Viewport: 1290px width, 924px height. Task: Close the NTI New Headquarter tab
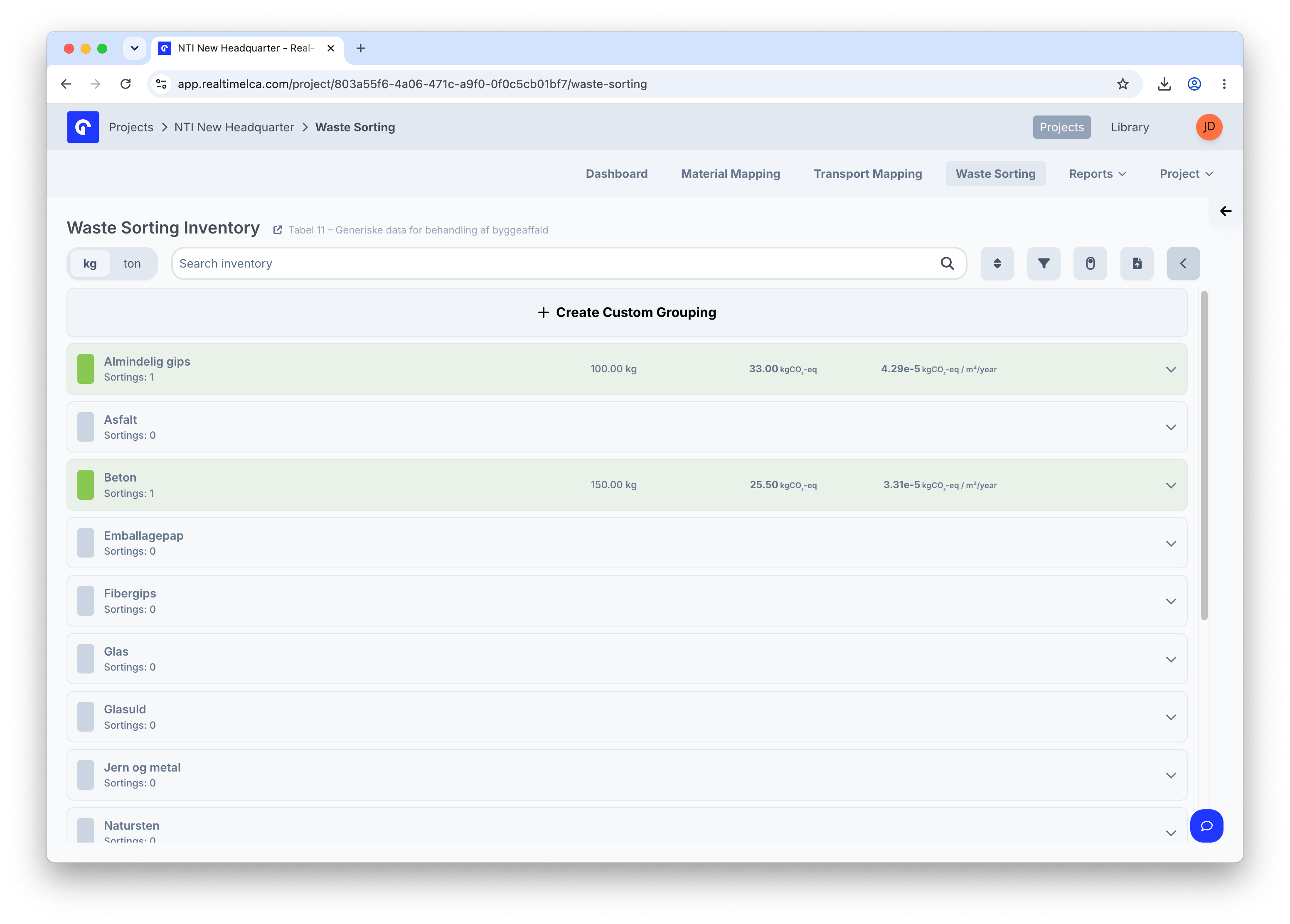coord(330,48)
